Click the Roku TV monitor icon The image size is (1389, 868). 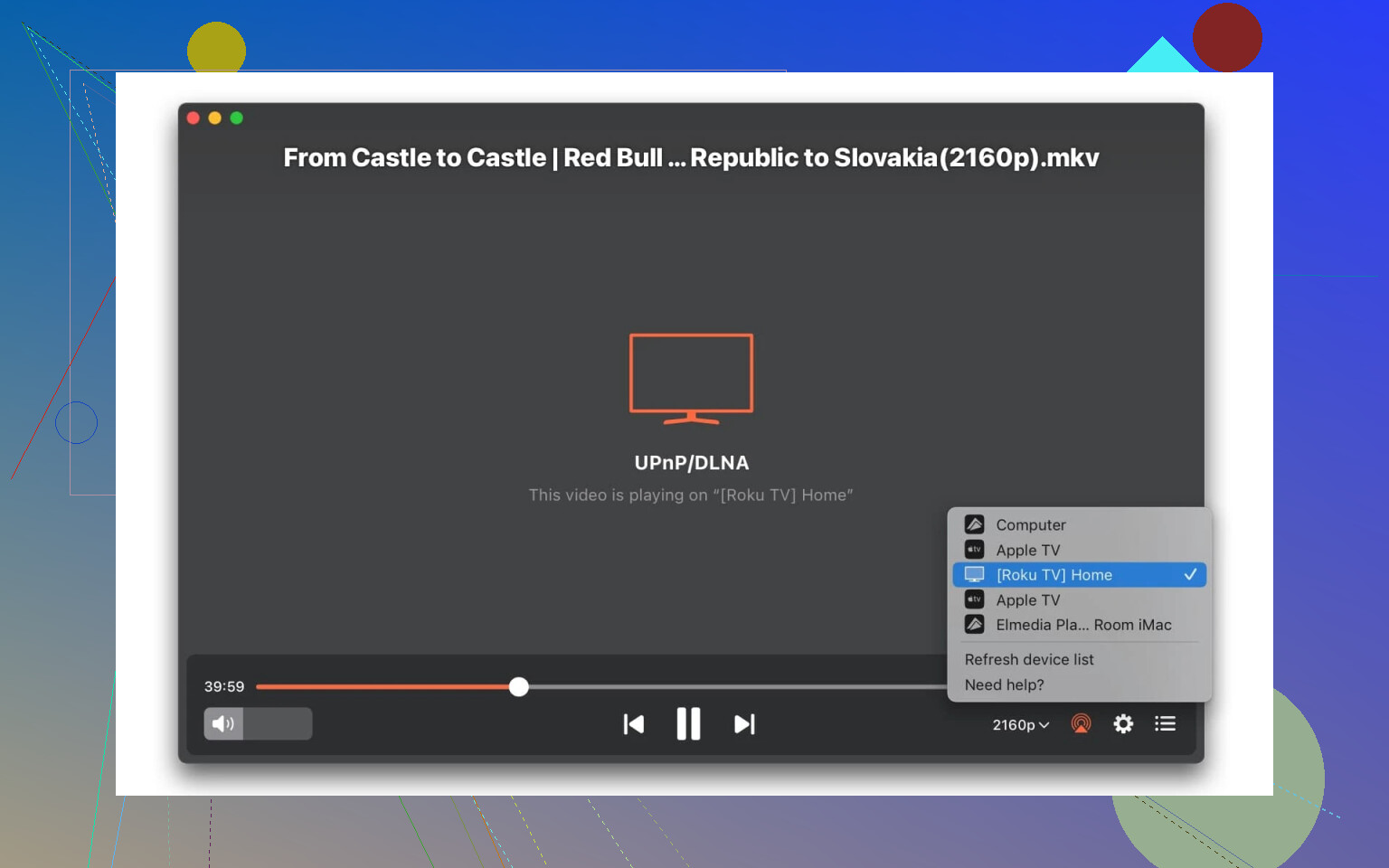(974, 575)
